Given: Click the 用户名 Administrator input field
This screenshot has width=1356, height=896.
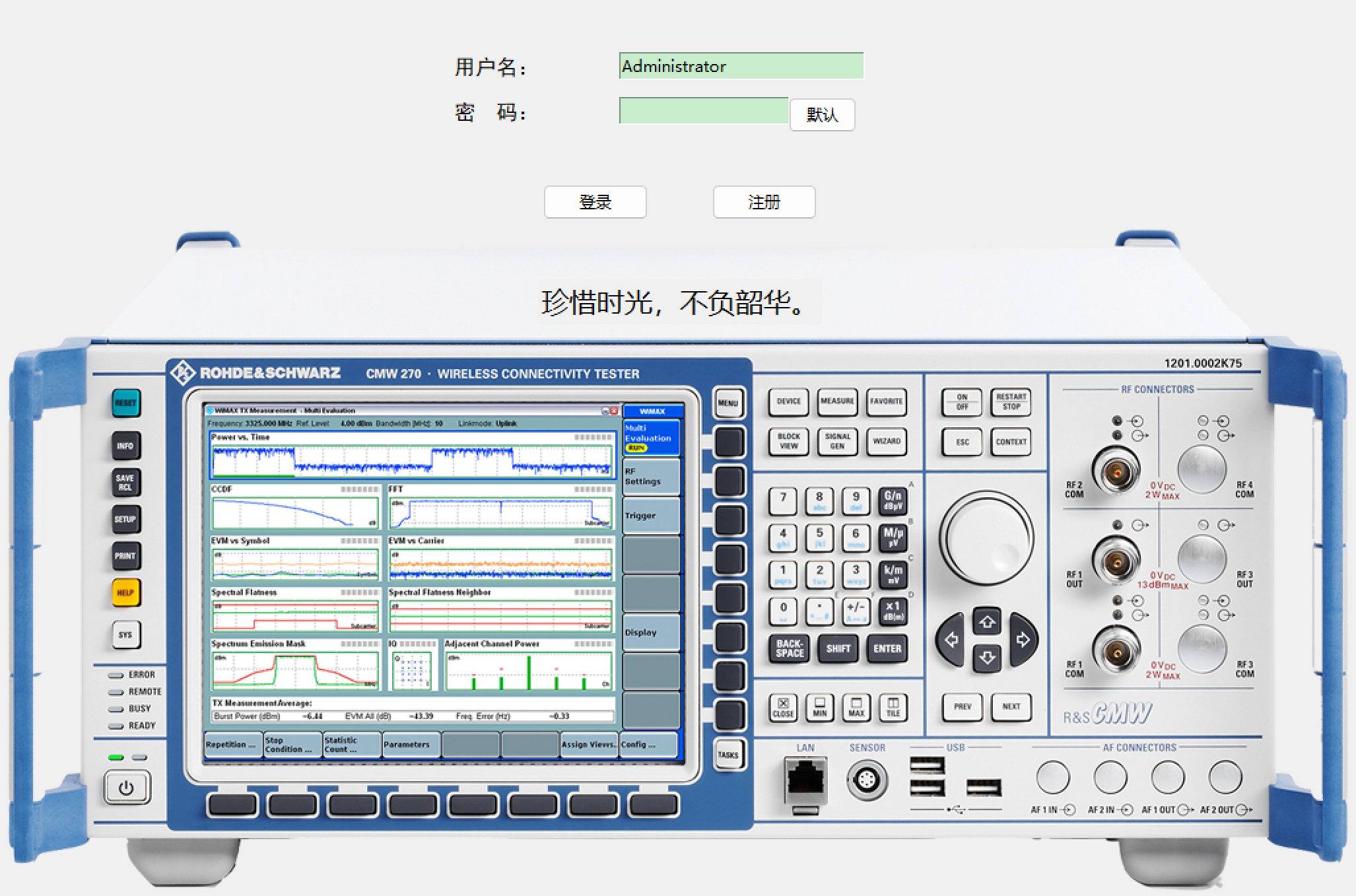Looking at the screenshot, I should [741, 66].
